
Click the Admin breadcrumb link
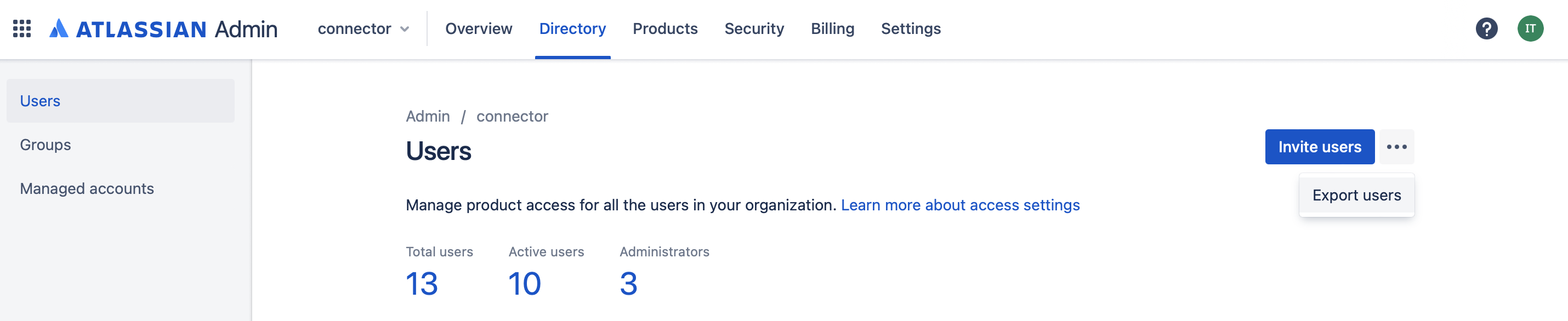click(x=427, y=116)
